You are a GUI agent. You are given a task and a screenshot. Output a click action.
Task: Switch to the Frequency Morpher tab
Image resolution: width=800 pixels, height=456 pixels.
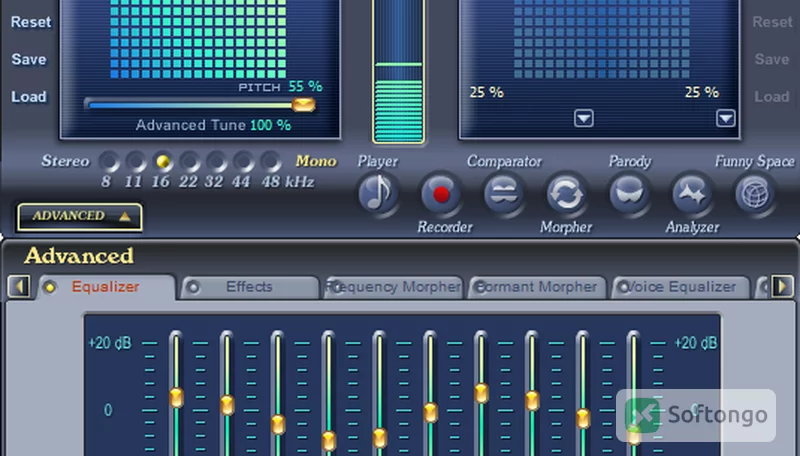pos(393,287)
